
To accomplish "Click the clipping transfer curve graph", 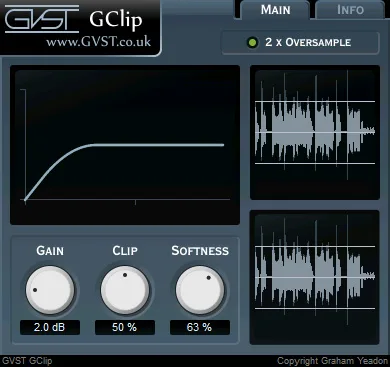I will tap(125, 145).
